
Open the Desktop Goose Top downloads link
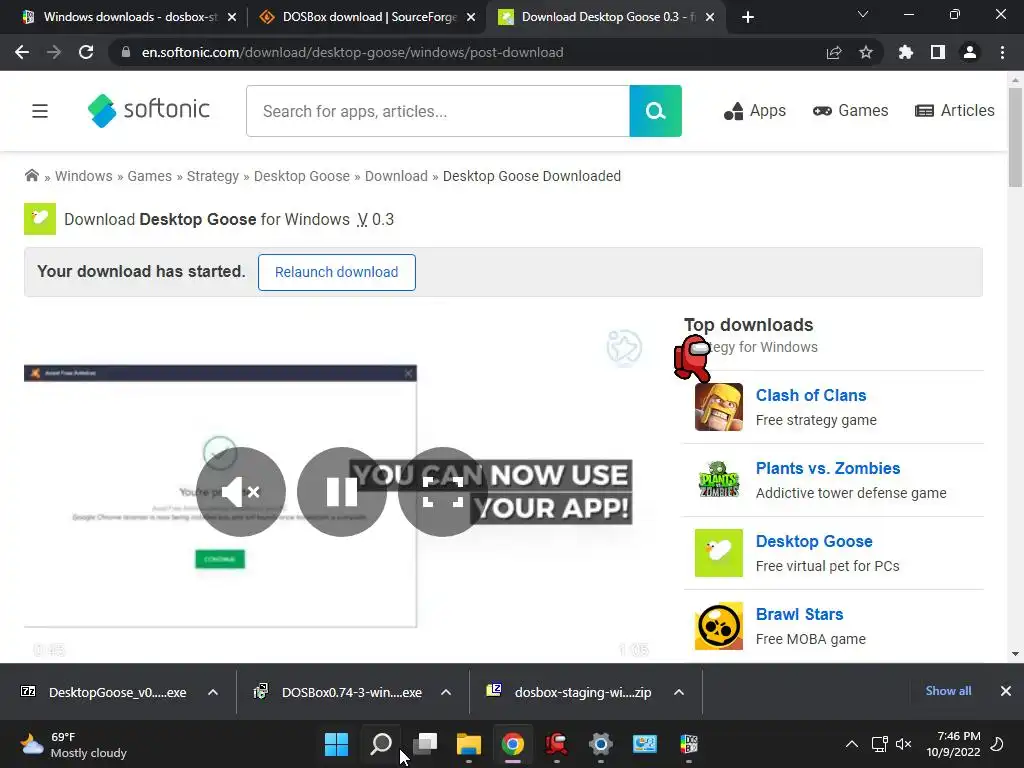(814, 541)
